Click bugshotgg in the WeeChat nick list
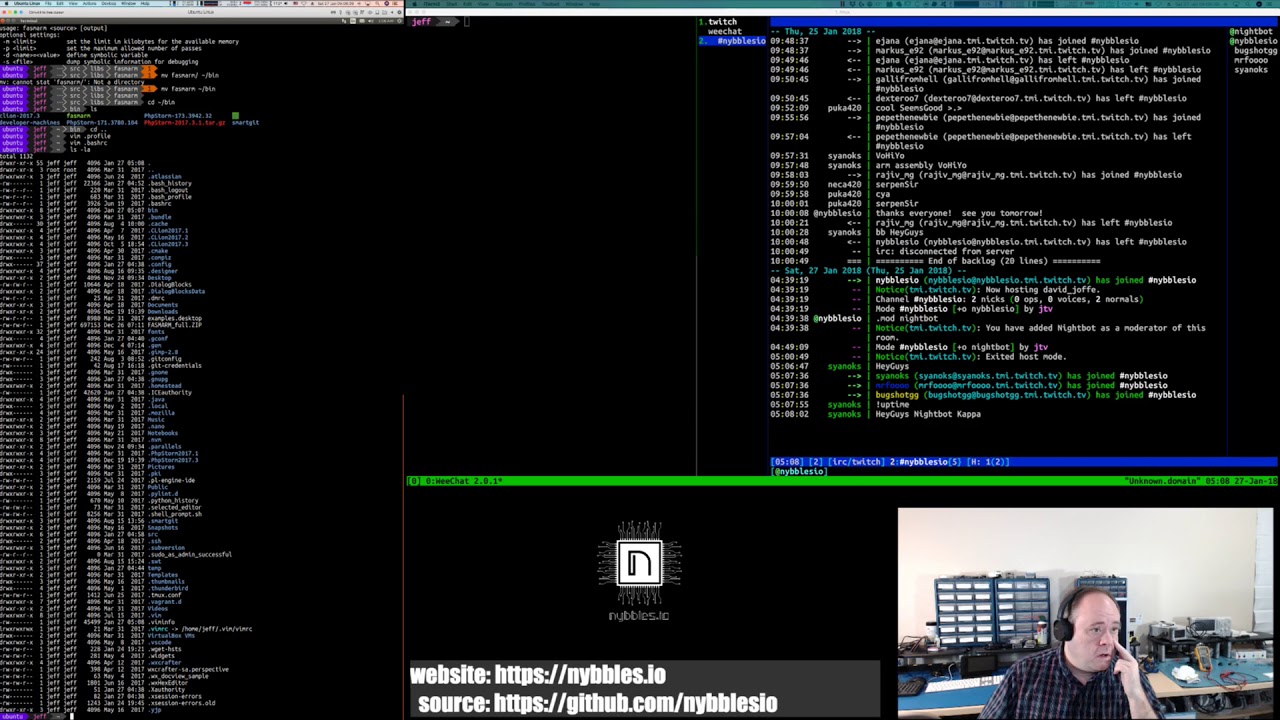 tap(1255, 51)
